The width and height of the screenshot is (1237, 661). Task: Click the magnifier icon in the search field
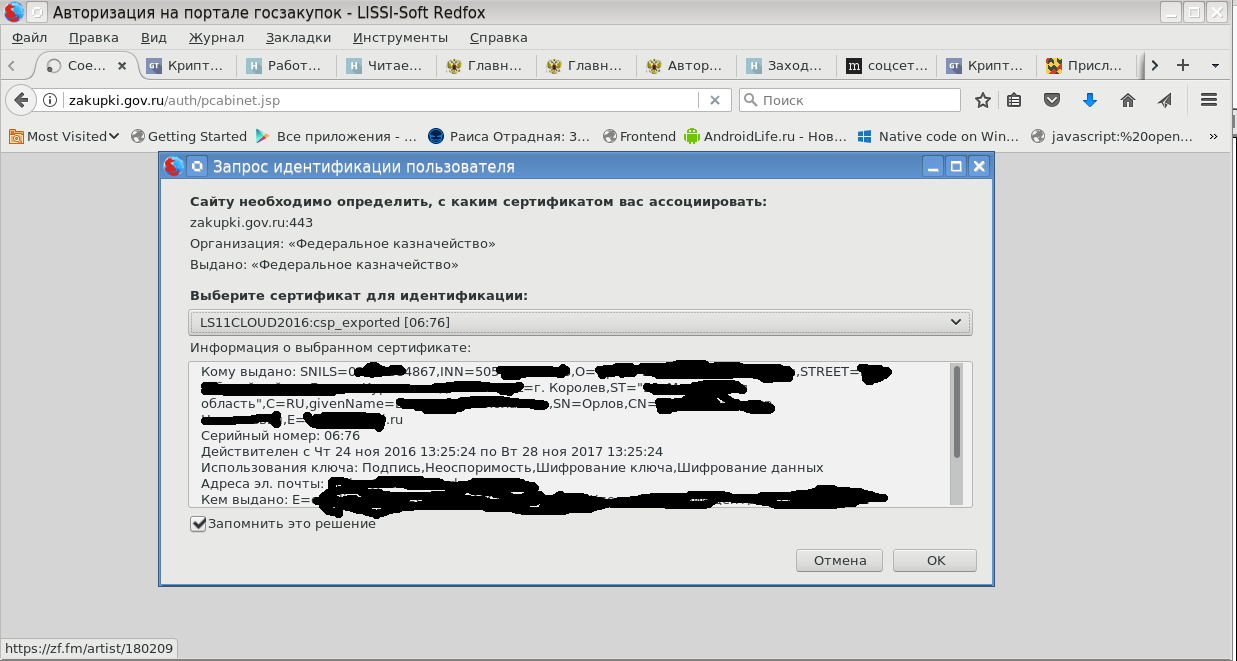[748, 100]
